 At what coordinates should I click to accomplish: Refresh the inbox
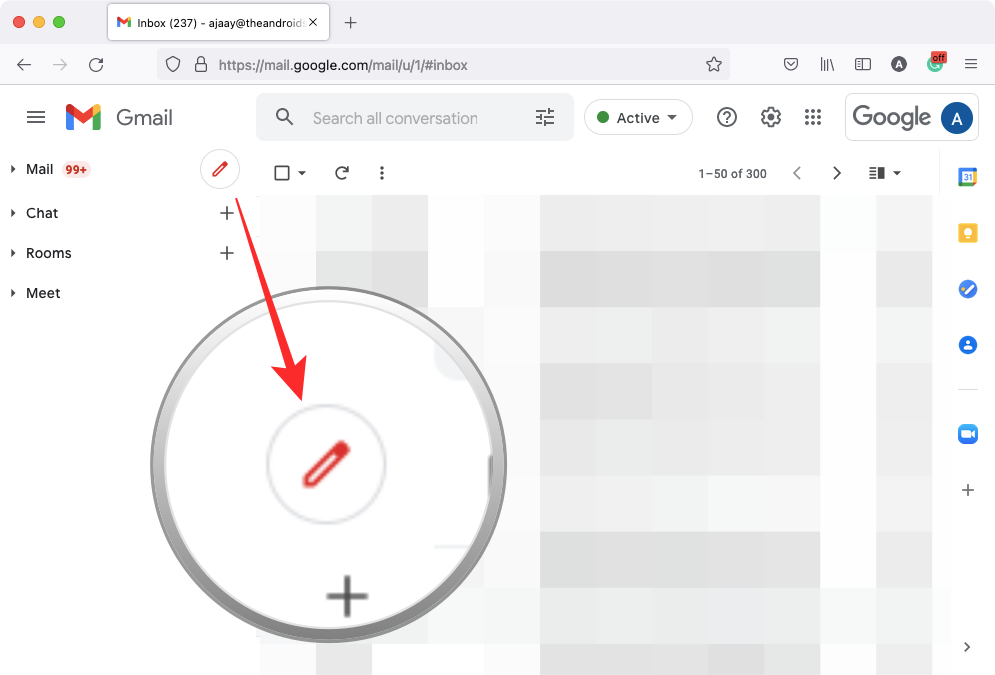pyautogui.click(x=342, y=172)
